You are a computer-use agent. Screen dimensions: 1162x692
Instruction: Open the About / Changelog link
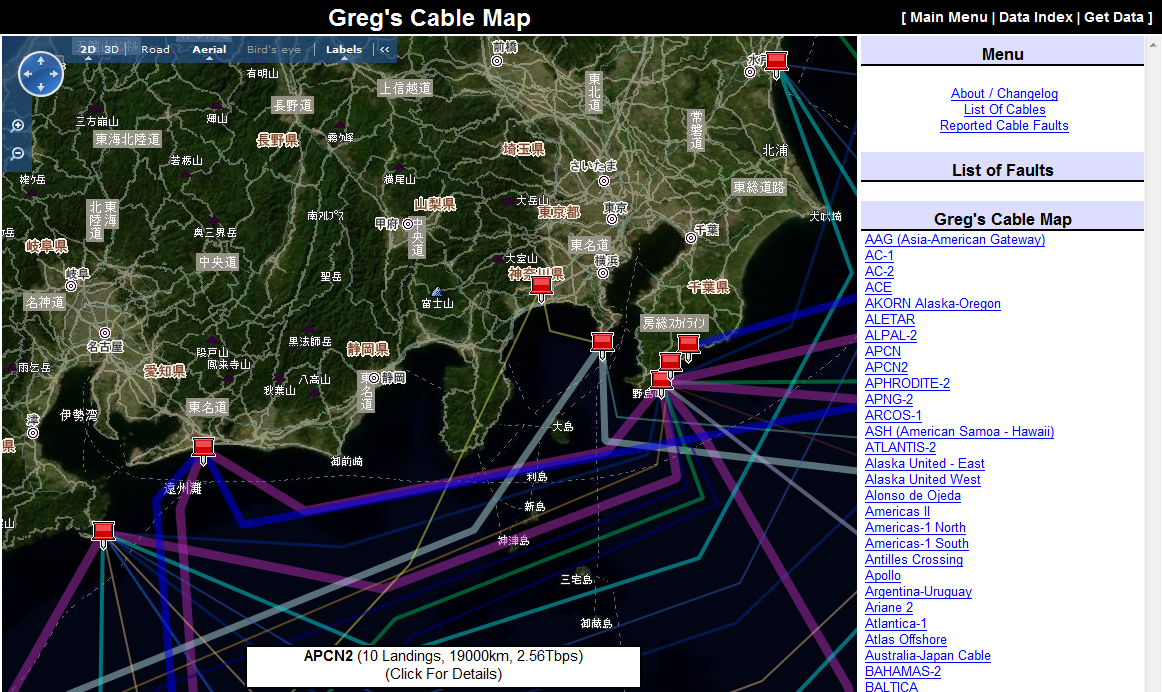point(1004,93)
